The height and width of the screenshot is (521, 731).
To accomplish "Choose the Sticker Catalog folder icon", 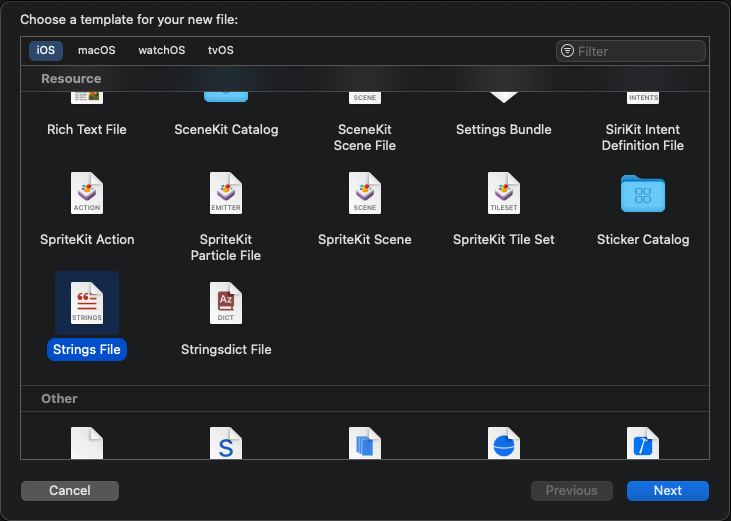I will tap(643, 193).
